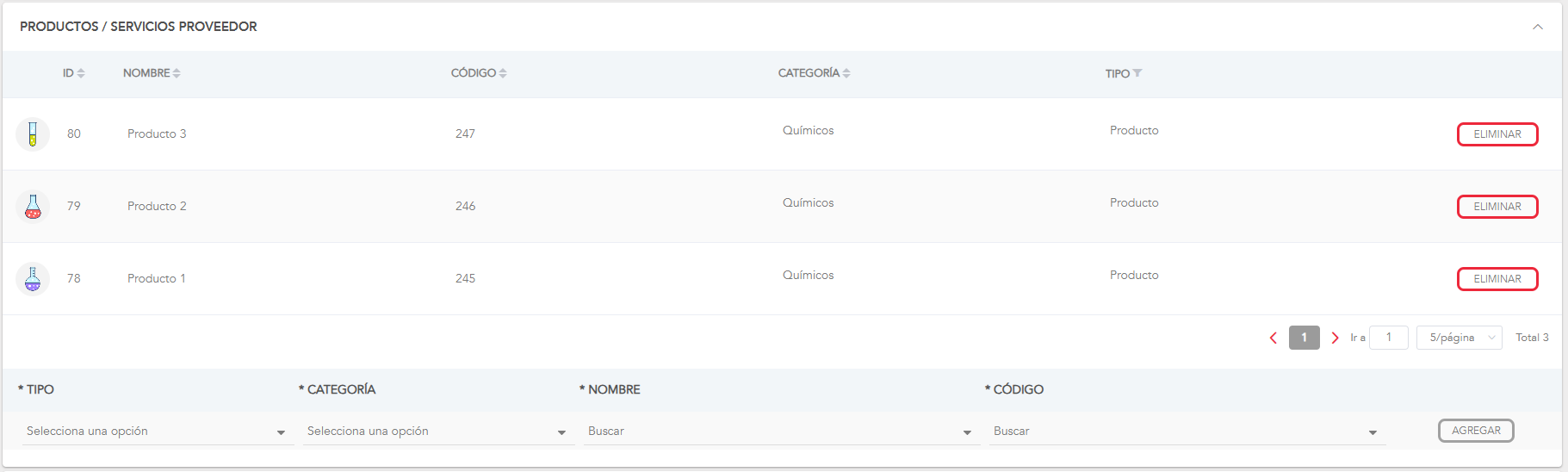Click the yellow test tube icon for Producto 3
Viewport: 1568px width, 472px height.
click(x=33, y=134)
